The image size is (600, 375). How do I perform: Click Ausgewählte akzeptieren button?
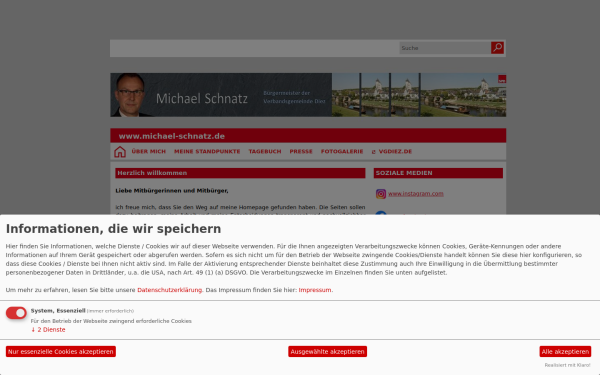click(328, 351)
